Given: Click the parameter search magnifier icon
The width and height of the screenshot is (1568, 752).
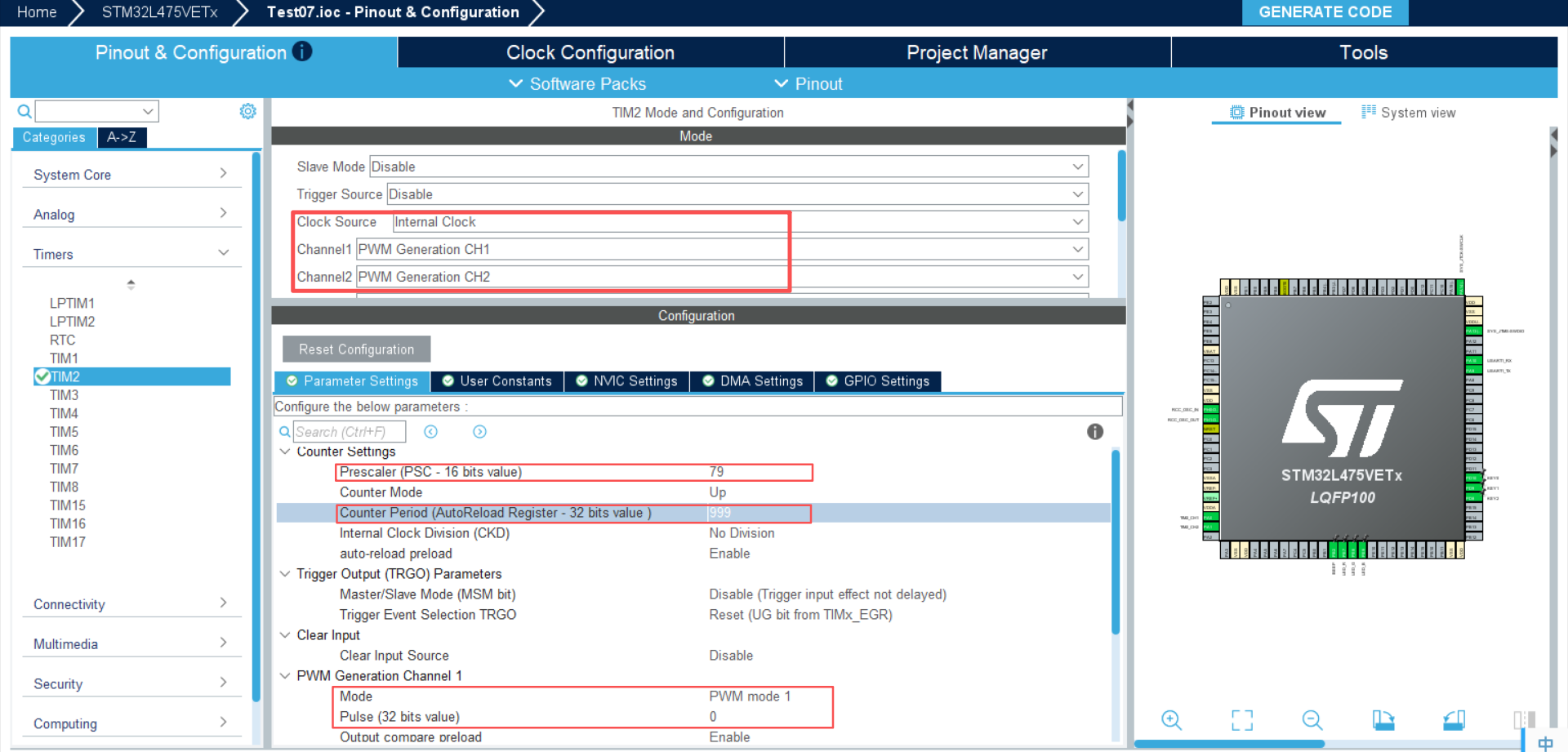Looking at the screenshot, I should tap(284, 432).
